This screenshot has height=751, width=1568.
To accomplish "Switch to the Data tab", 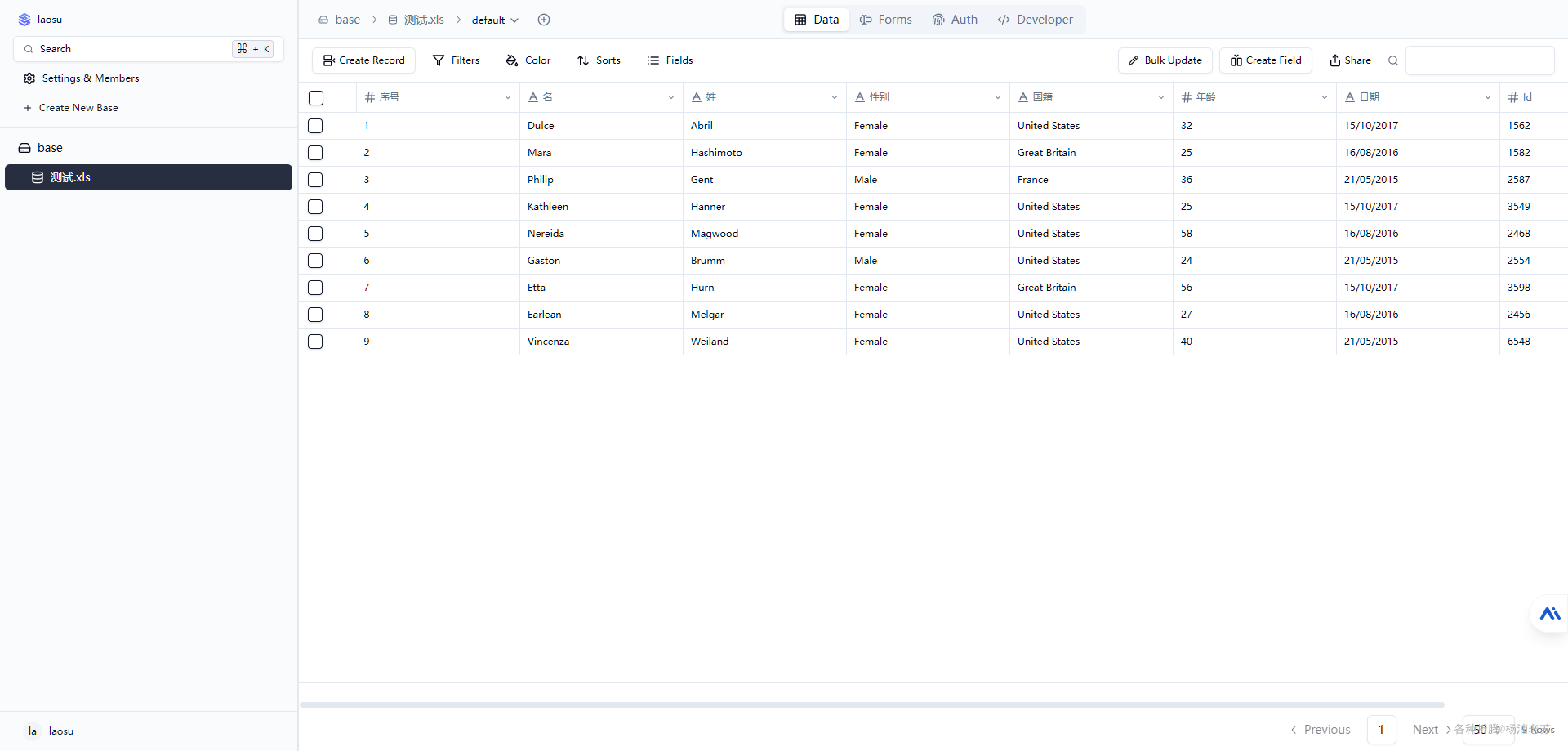I will click(817, 20).
